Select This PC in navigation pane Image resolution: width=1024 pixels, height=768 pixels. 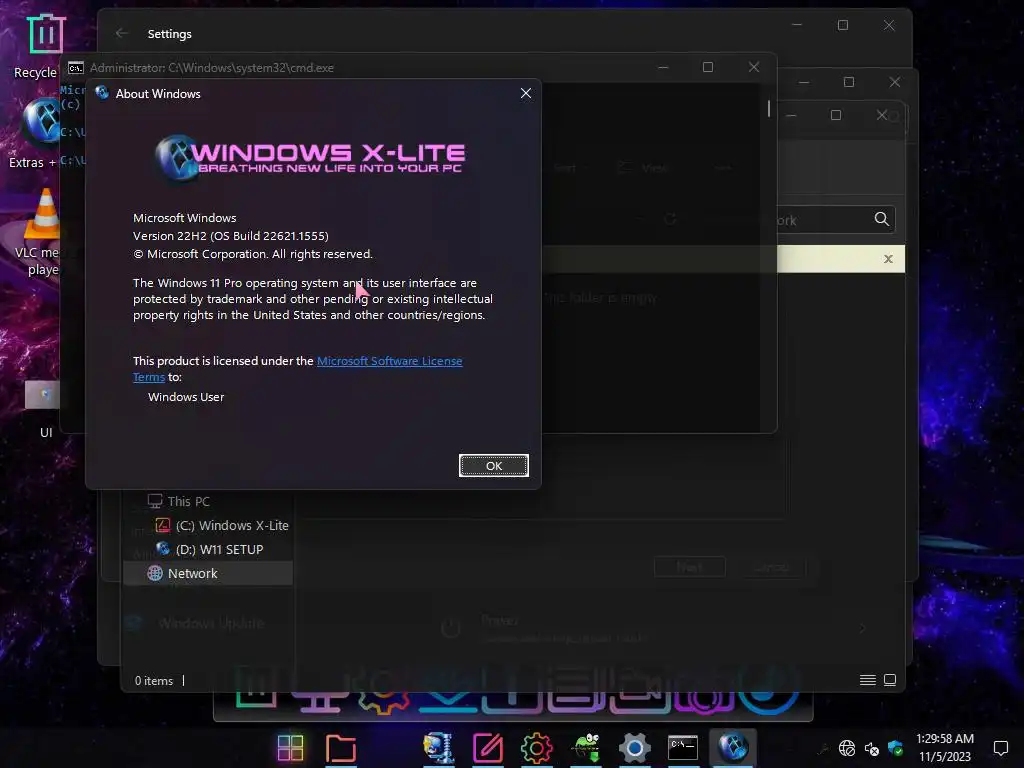tap(178, 502)
